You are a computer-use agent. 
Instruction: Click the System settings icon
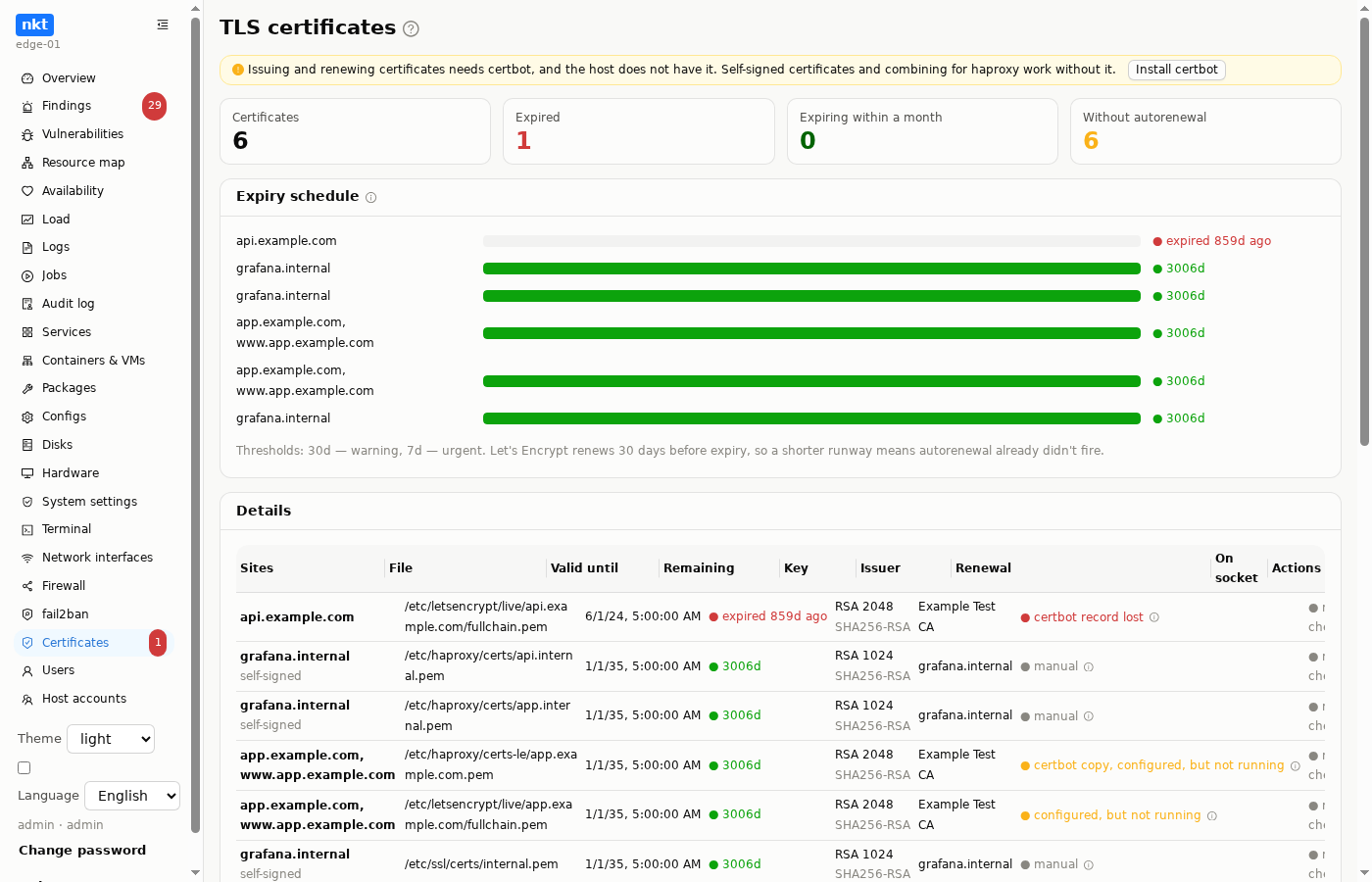[27, 502]
